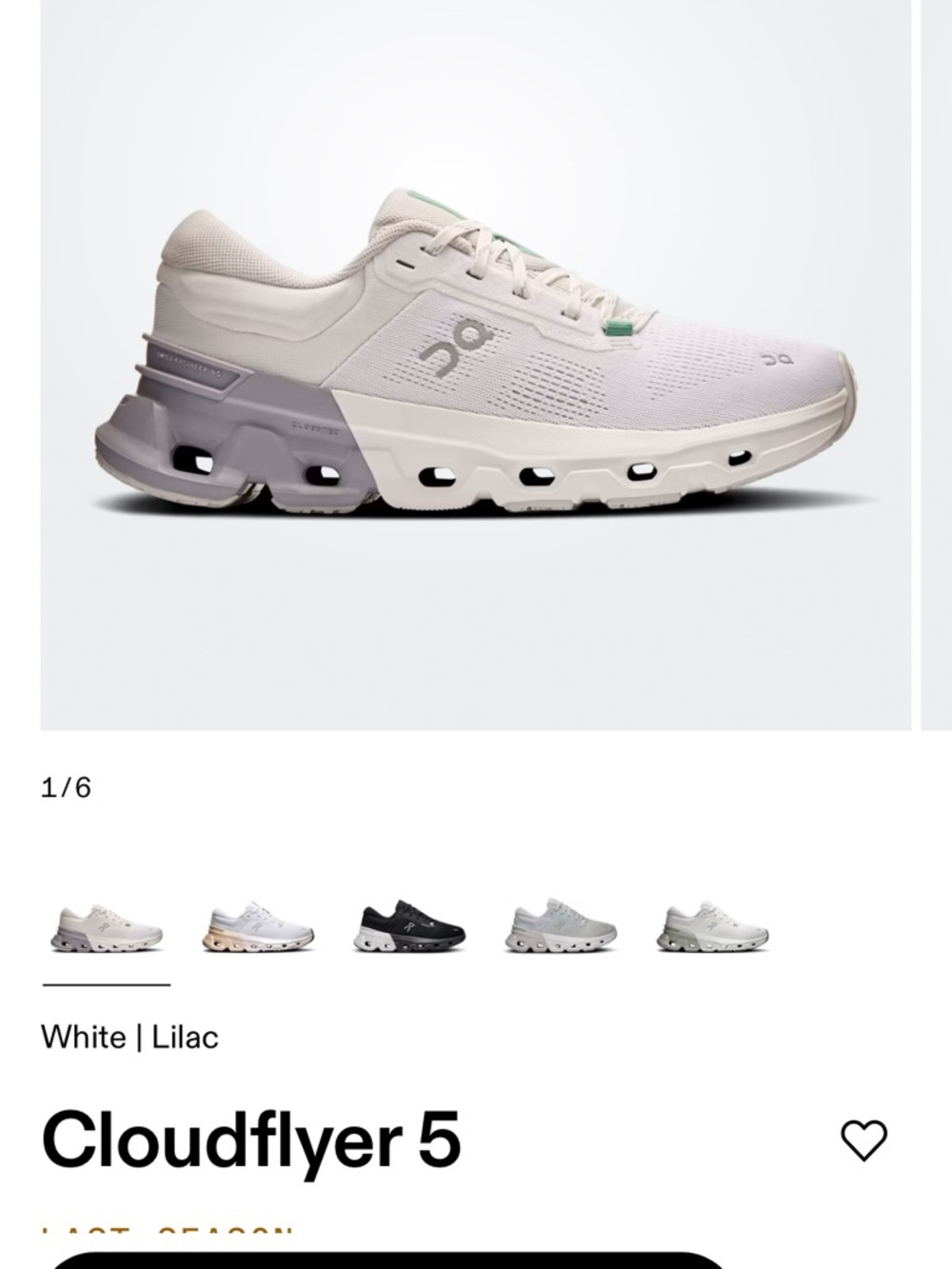Select the White Lilac colorway thumbnail
Viewport: 952px width, 1269px height.
tap(107, 929)
